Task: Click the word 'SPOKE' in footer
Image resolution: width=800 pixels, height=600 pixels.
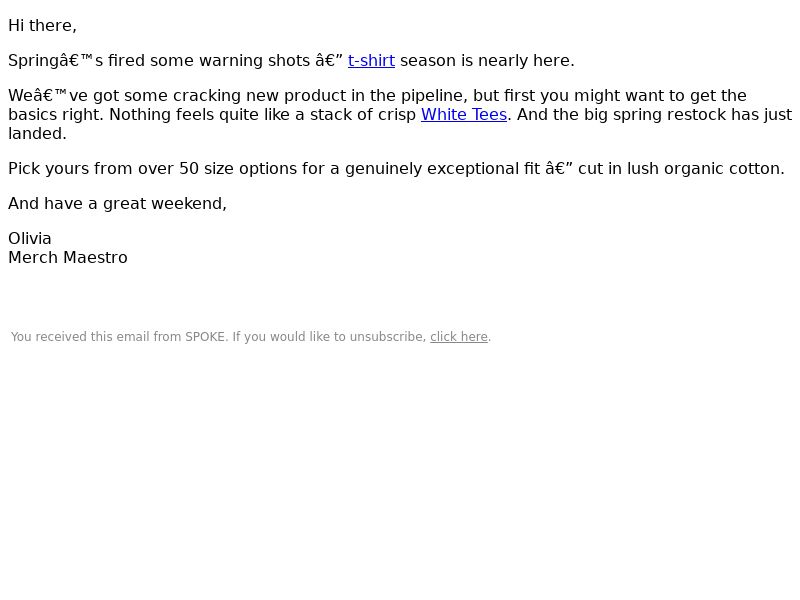Action: [205, 337]
